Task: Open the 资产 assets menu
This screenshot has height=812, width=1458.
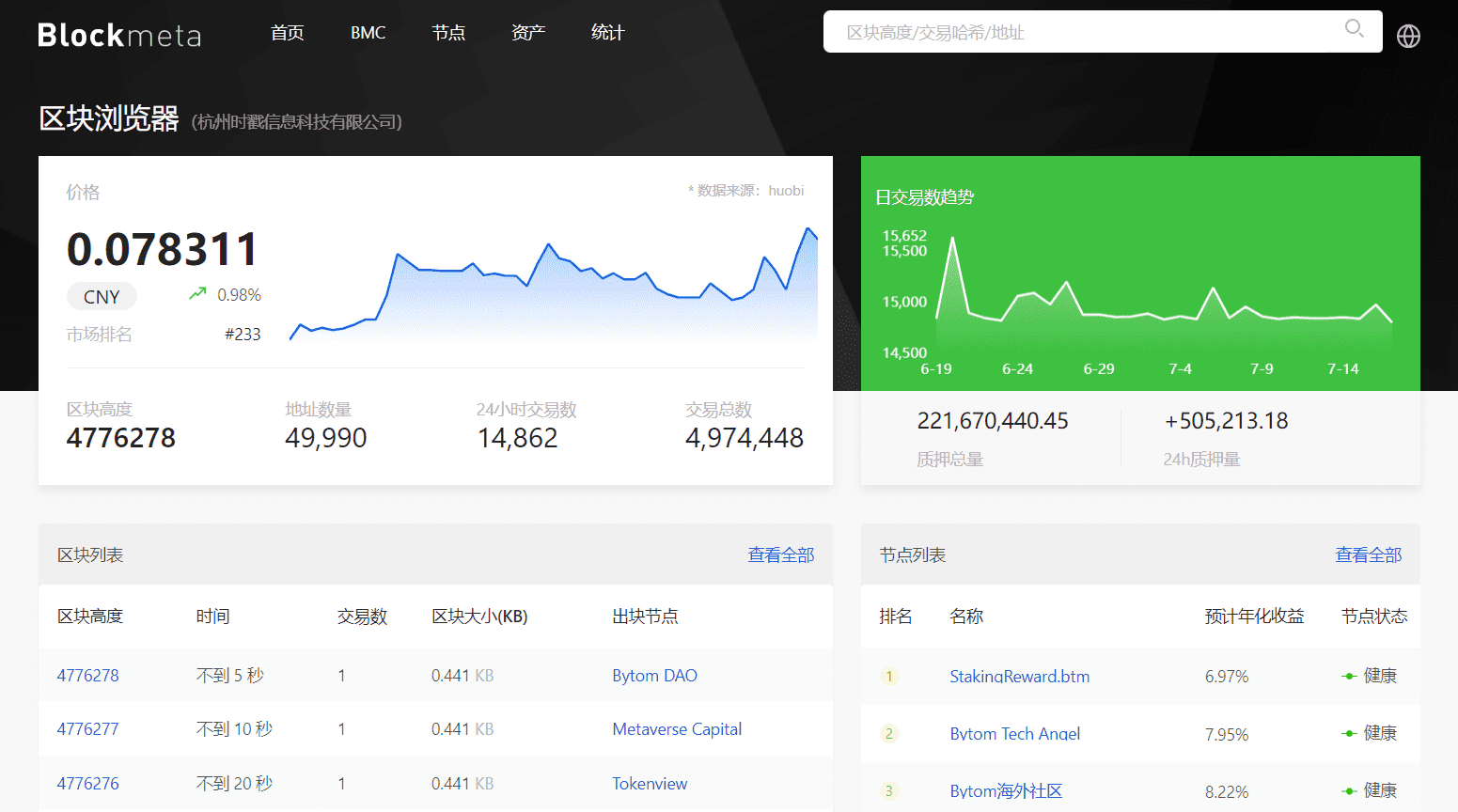Action: pos(528,33)
